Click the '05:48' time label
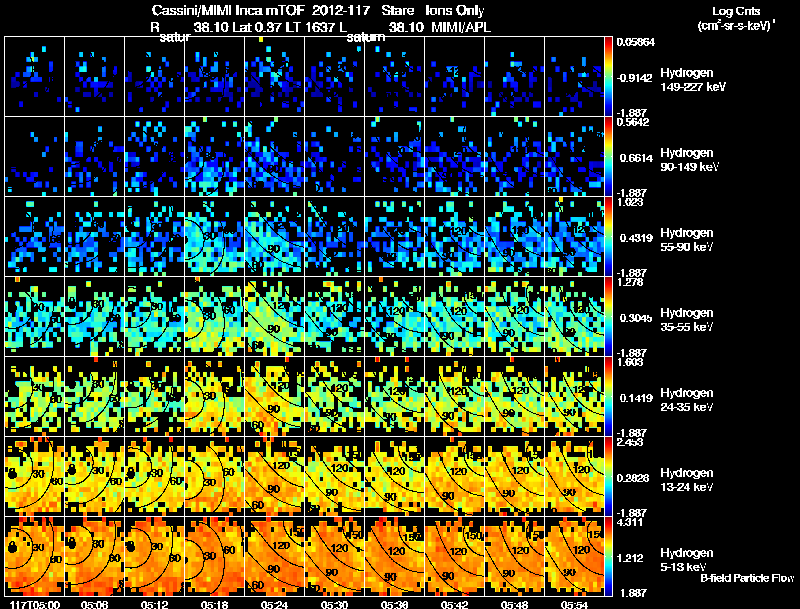800x609 pixels. click(514, 604)
